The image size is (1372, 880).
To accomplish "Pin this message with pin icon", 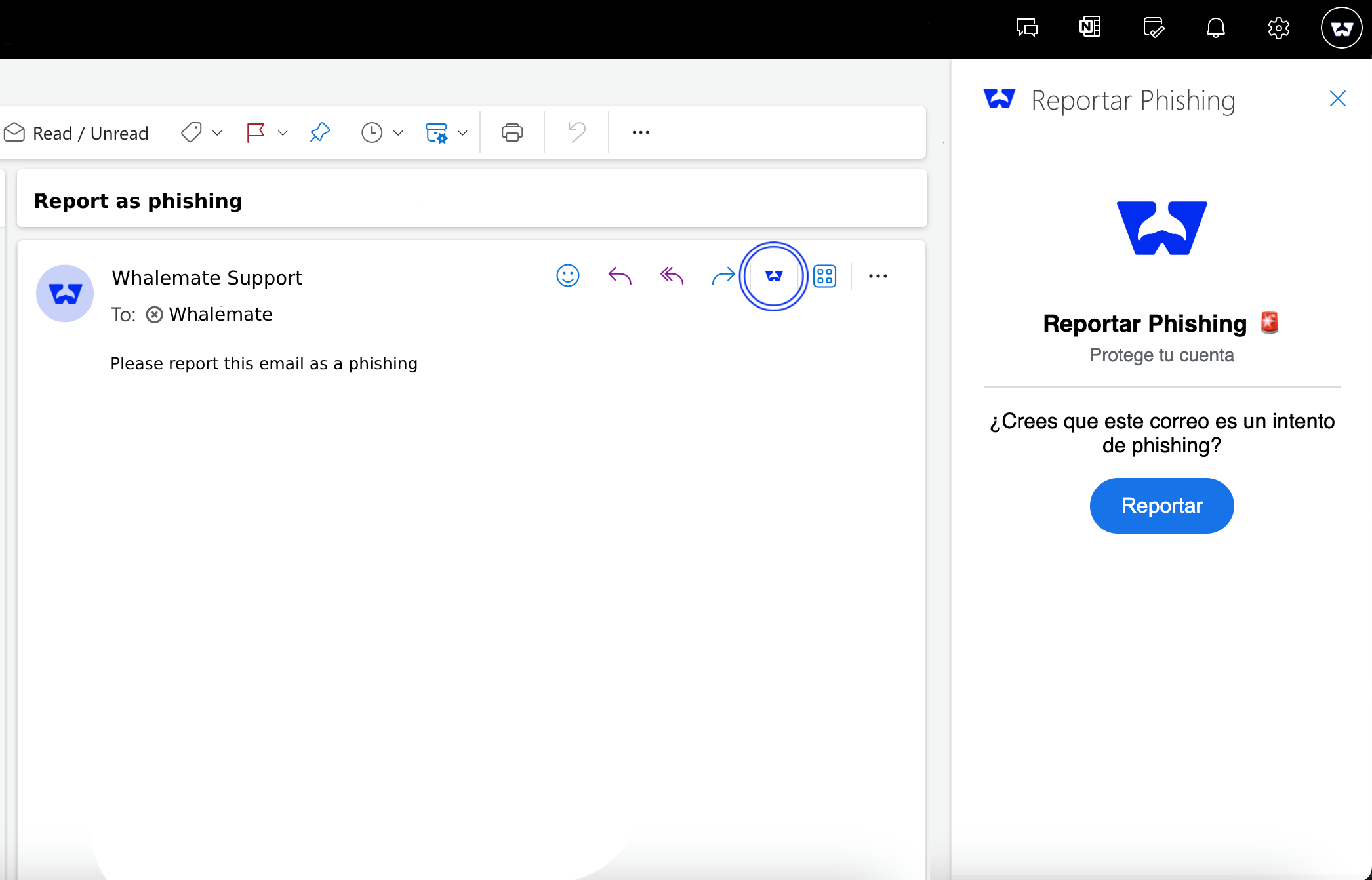I will (x=320, y=132).
